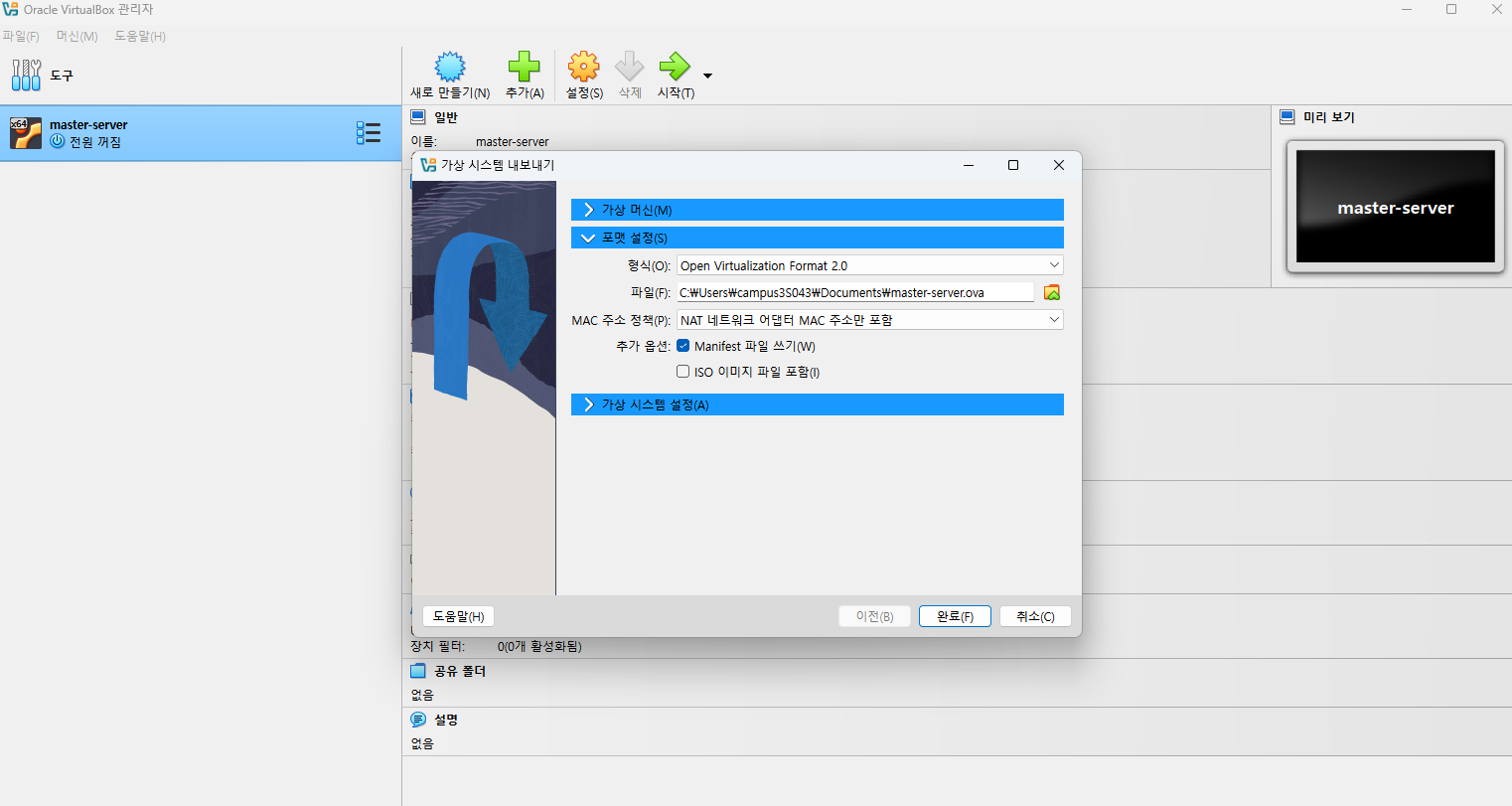This screenshot has width=1512, height=806.
Task: Open 설정(S) gear settings icon
Action: click(x=584, y=67)
